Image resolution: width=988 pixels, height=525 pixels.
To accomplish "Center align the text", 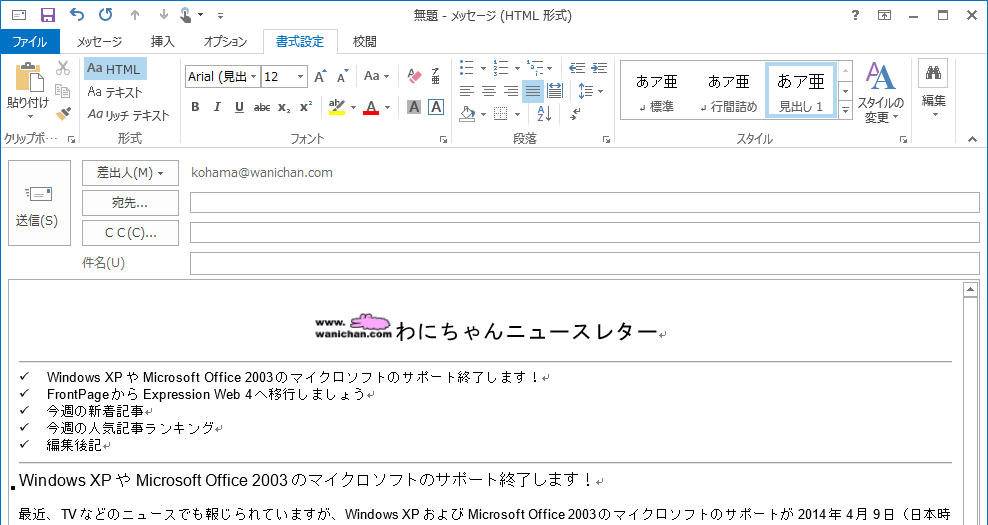I will tap(489, 91).
